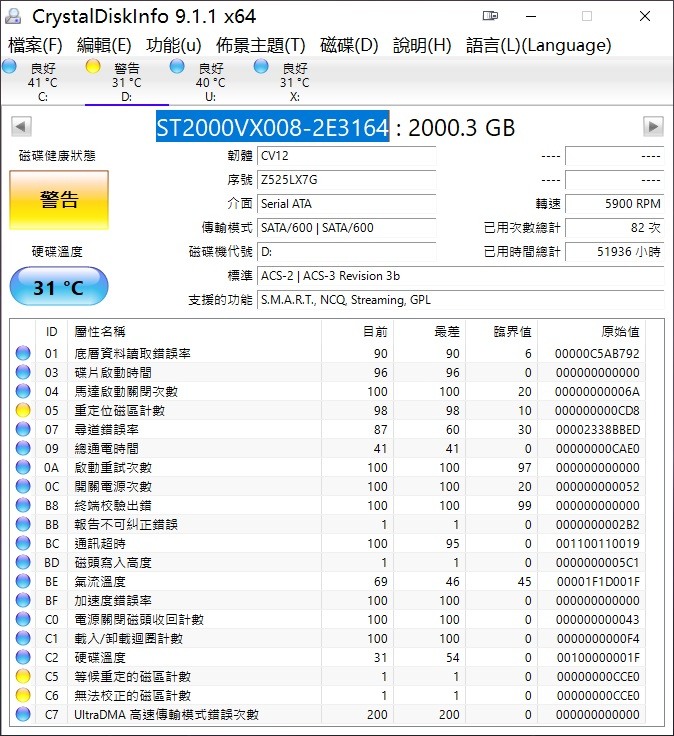Click the CrystalDiskInfo title bar app icon

14,16
